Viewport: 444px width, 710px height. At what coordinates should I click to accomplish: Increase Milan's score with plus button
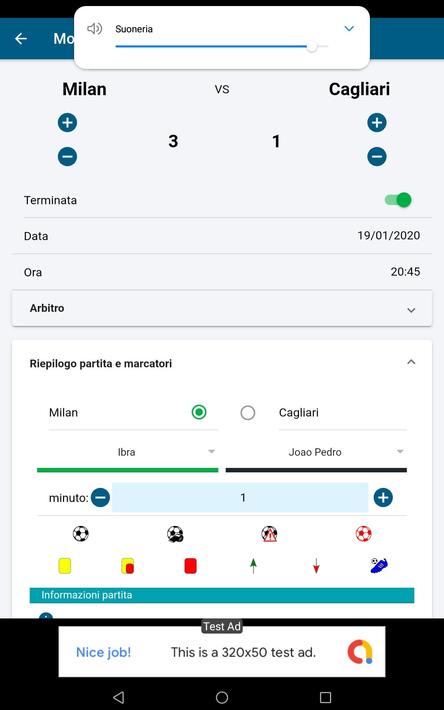(67, 122)
